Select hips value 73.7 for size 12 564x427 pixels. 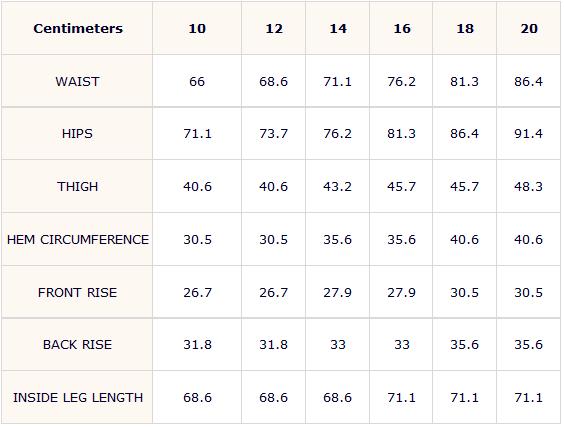tap(273, 134)
